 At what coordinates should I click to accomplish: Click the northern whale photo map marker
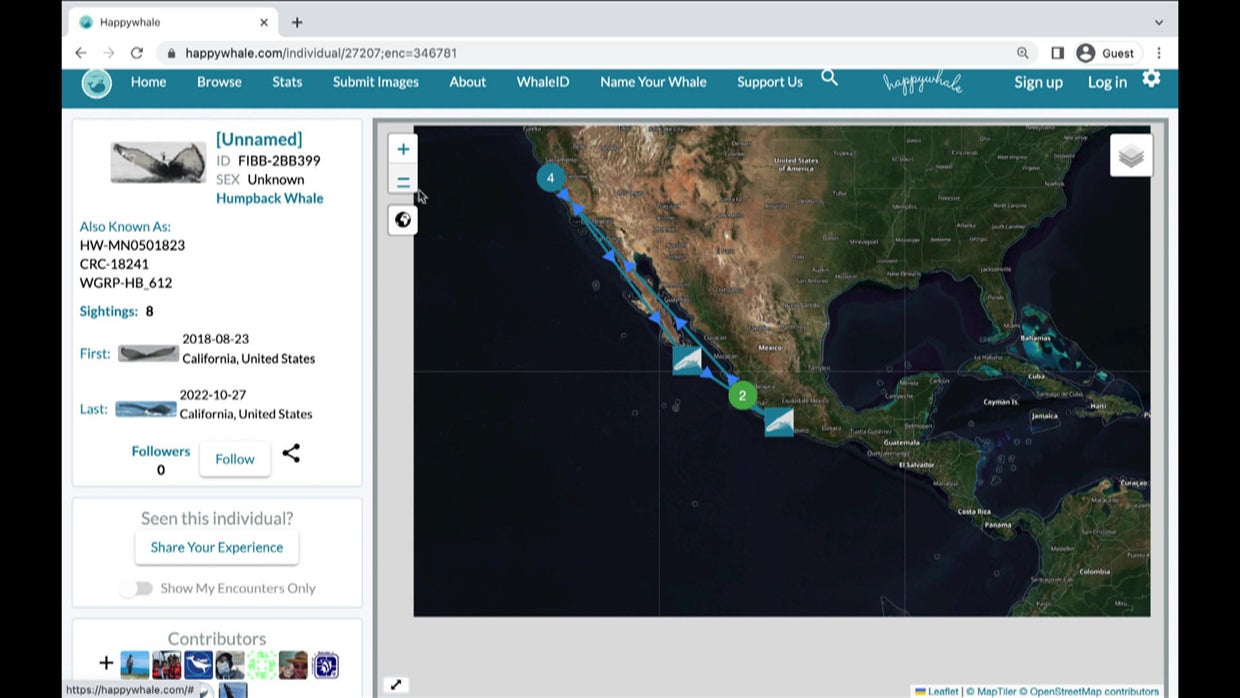[x=687, y=360]
